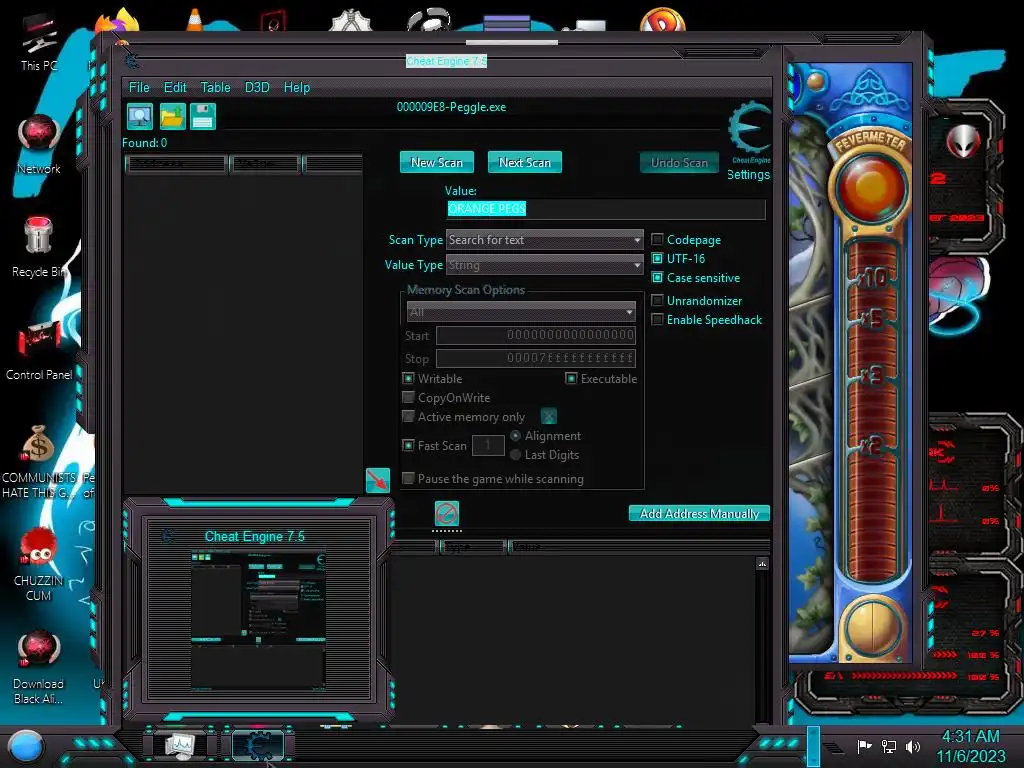Toggle the Writable checkbox

pyautogui.click(x=408, y=378)
